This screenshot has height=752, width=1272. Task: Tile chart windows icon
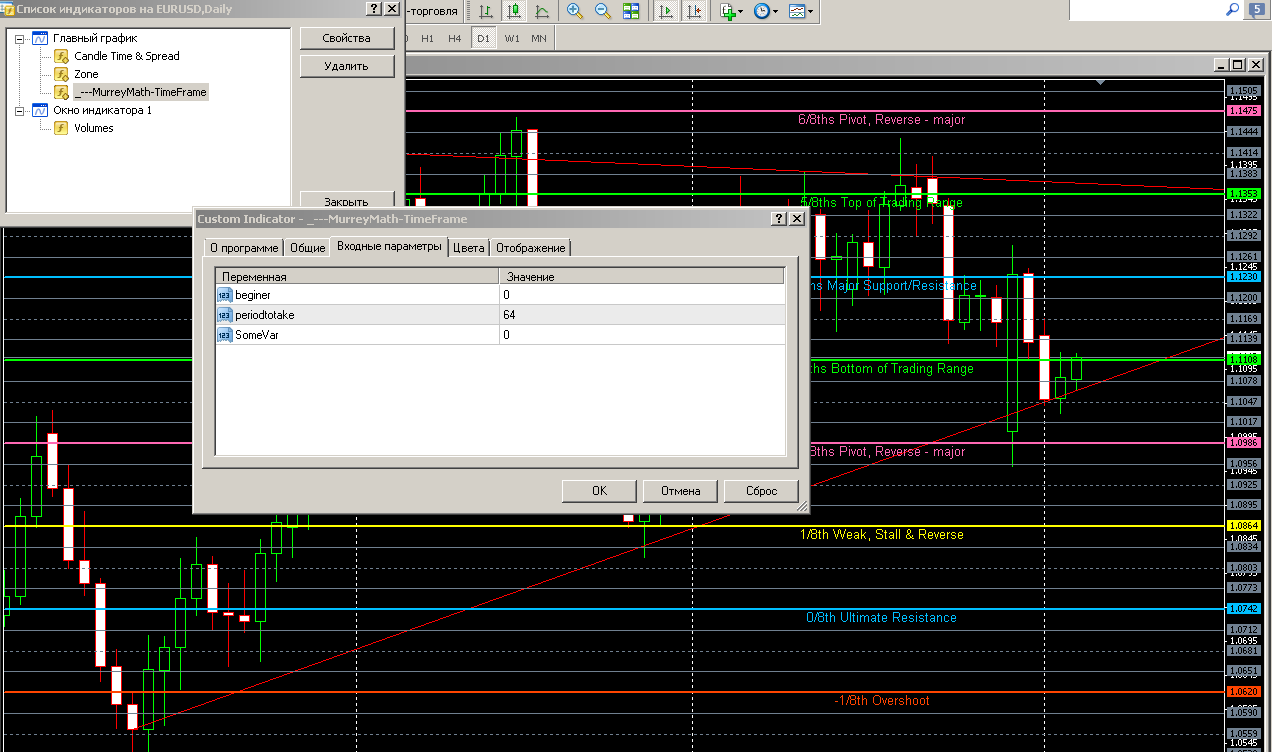[631, 12]
